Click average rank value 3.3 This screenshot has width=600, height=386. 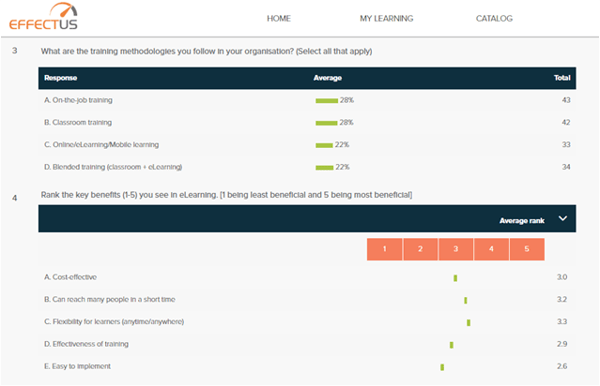point(562,322)
